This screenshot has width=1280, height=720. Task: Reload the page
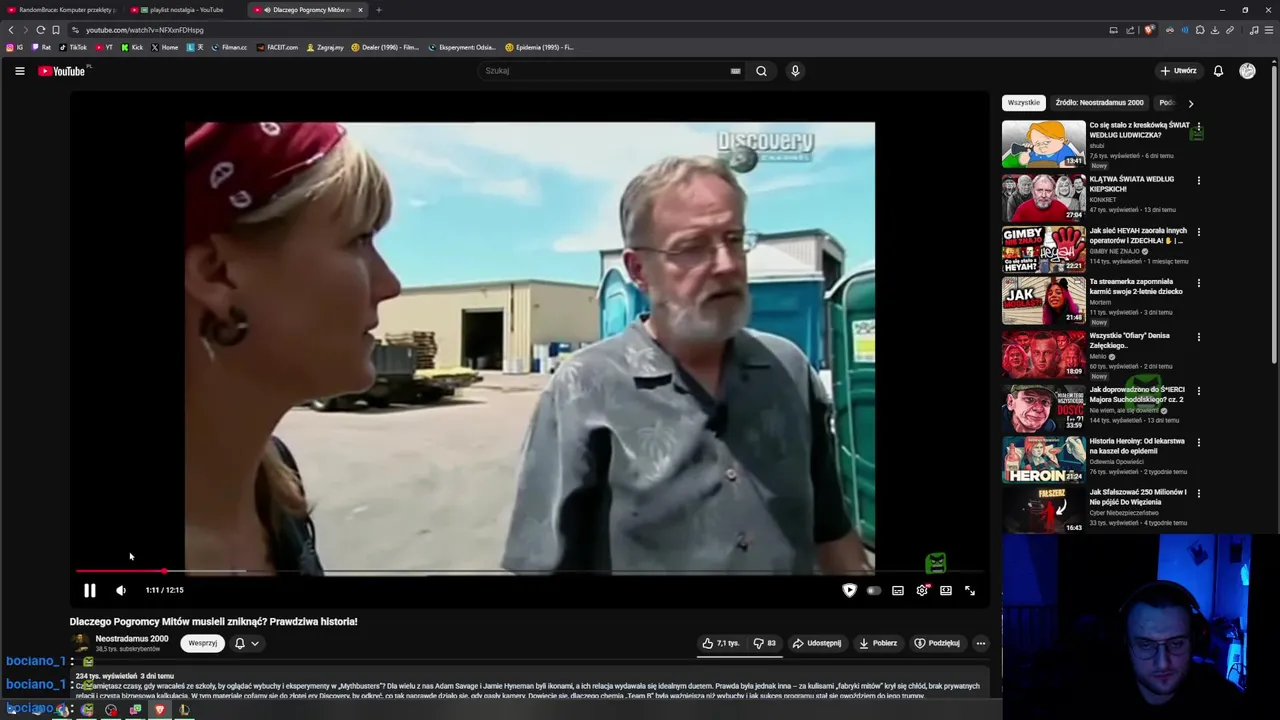(40, 30)
